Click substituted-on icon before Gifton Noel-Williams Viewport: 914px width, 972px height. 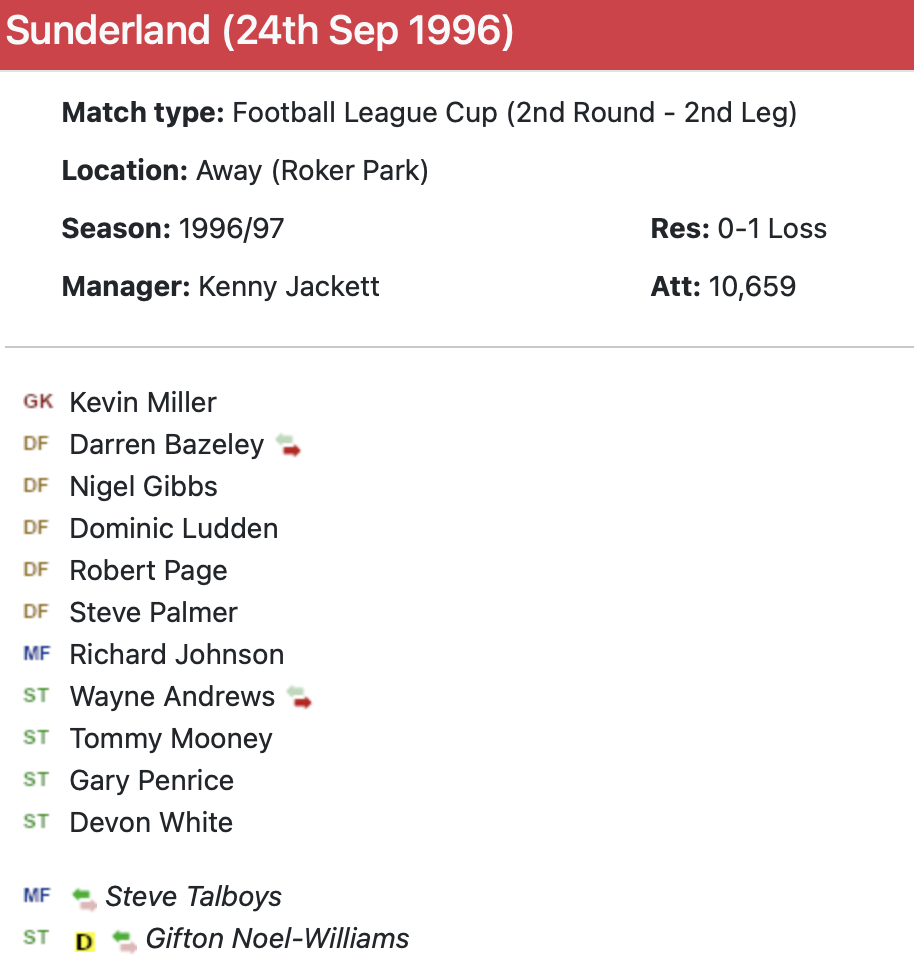125,940
